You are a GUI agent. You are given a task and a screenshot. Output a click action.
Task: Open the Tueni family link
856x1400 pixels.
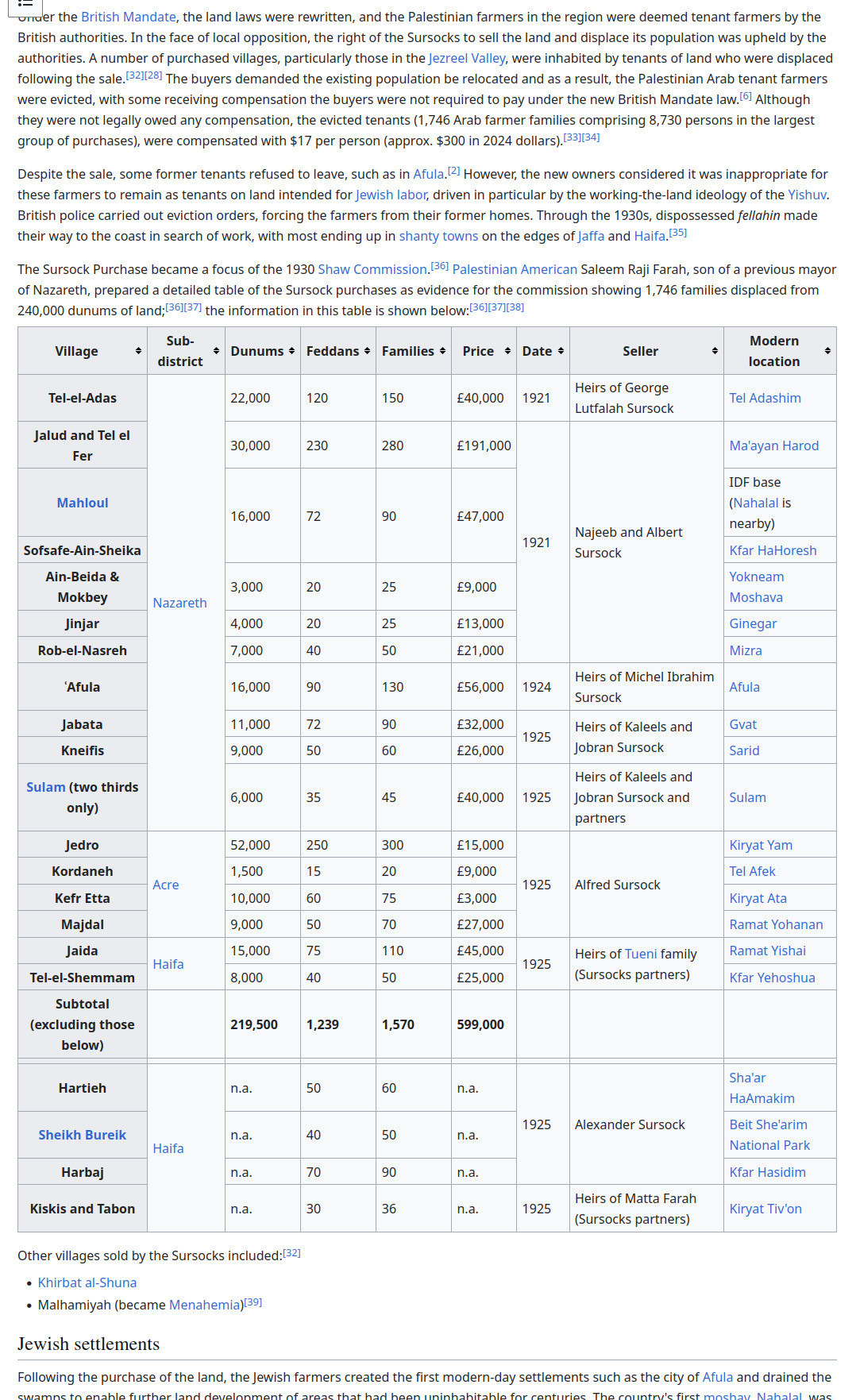641,954
